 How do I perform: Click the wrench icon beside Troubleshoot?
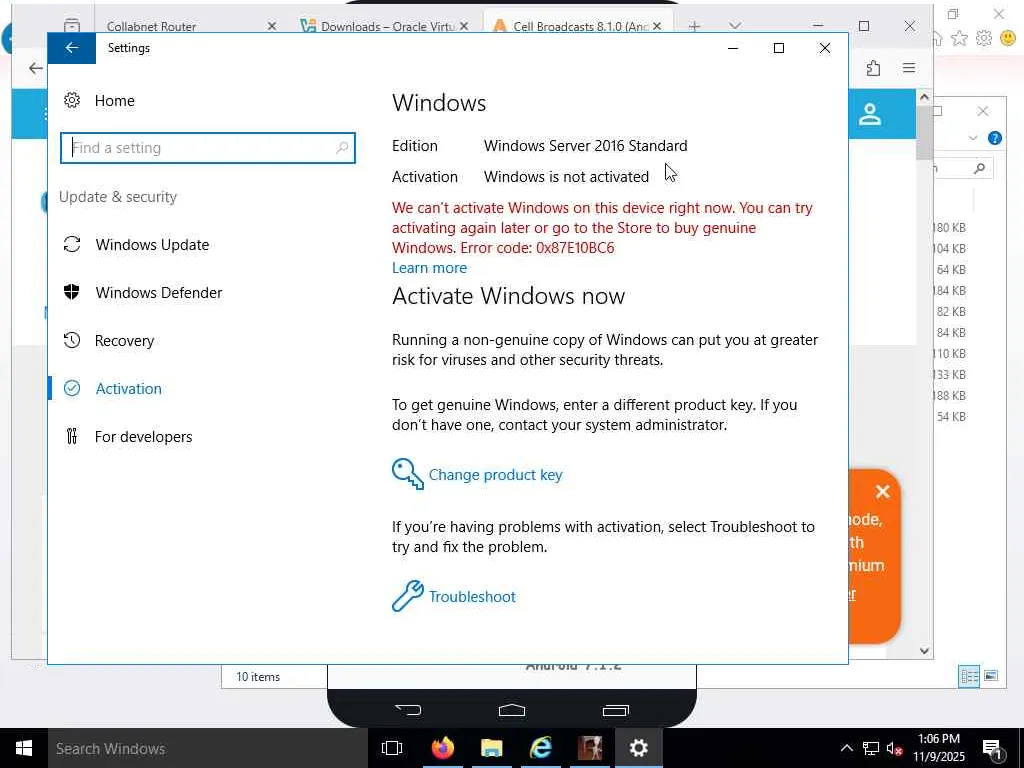click(x=408, y=596)
